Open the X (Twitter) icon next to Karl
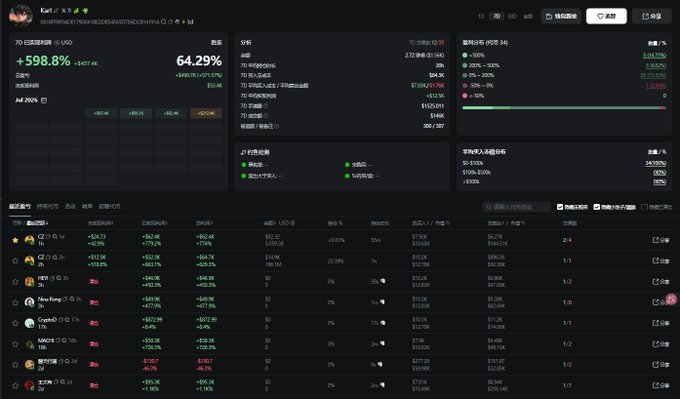The image size is (680, 399). click(x=64, y=10)
